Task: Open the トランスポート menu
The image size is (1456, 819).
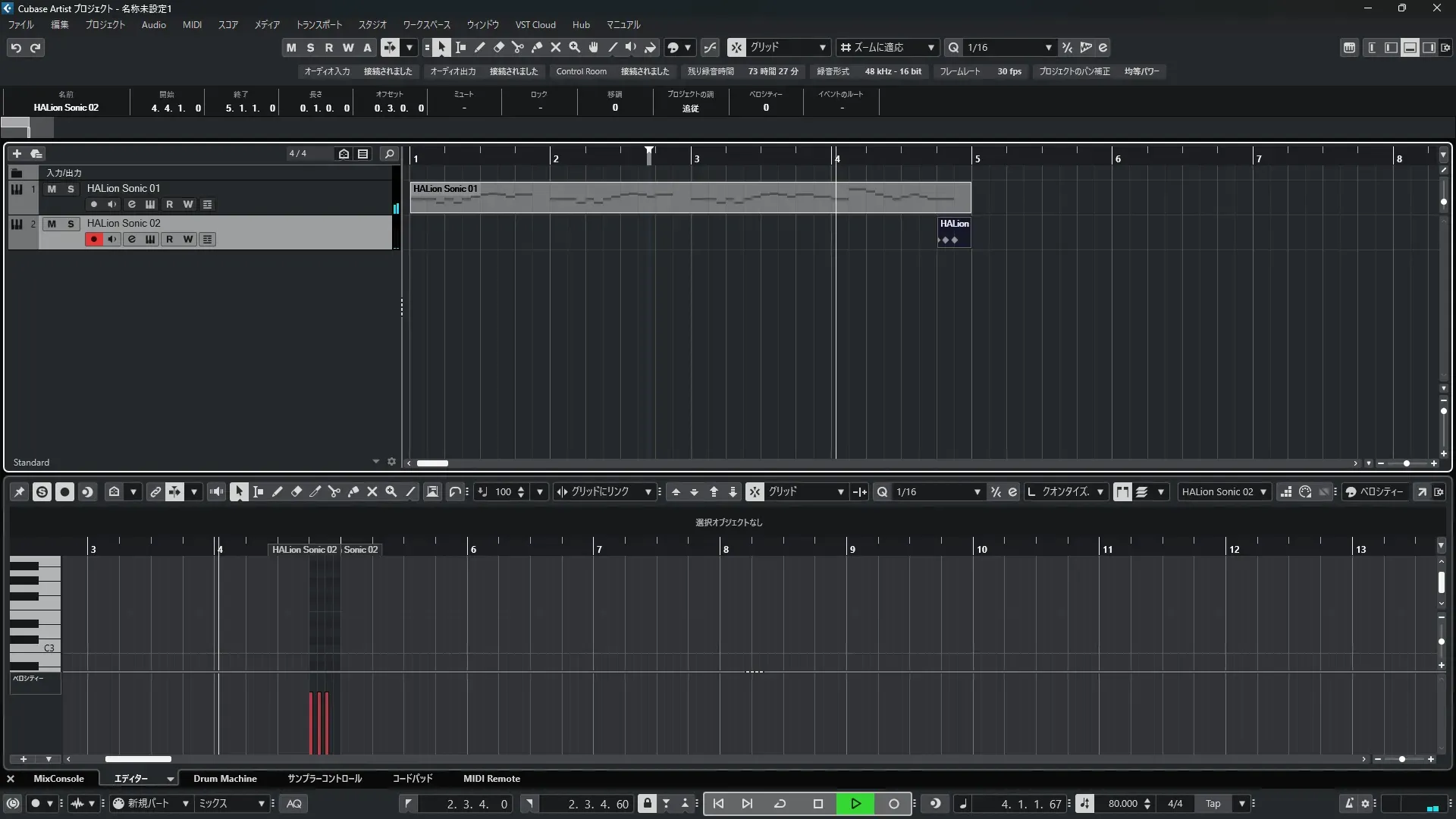Action: [318, 25]
